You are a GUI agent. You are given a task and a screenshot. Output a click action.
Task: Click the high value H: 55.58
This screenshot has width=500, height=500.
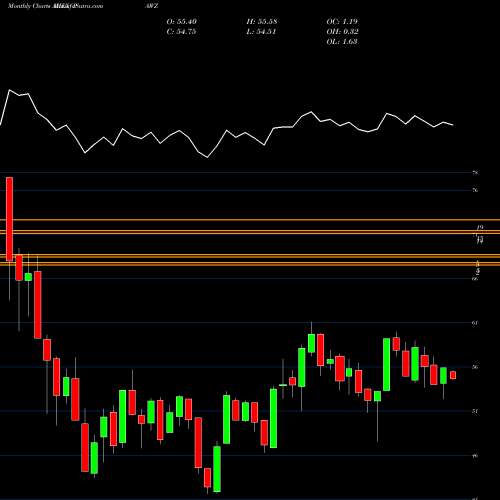(262, 22)
